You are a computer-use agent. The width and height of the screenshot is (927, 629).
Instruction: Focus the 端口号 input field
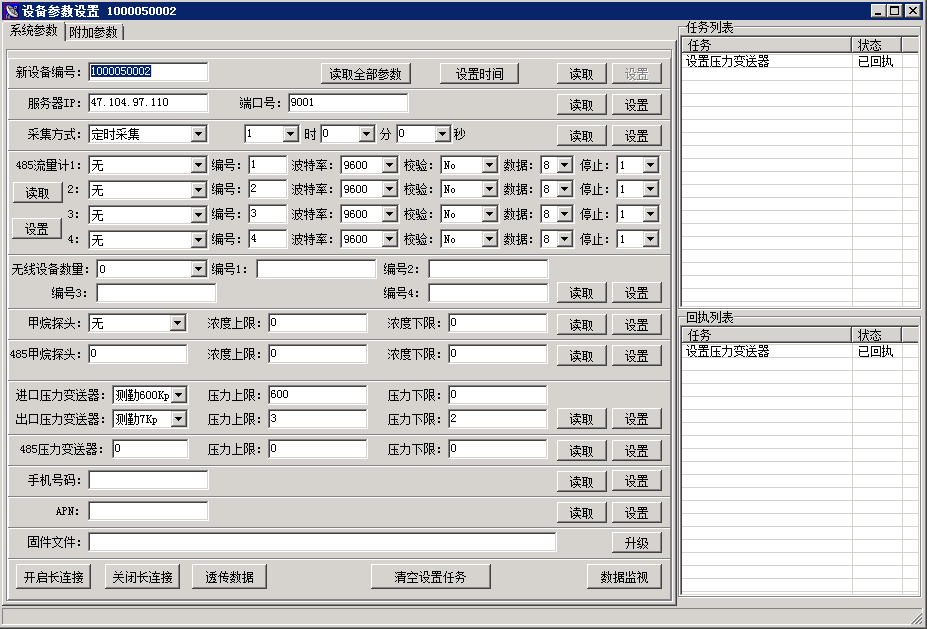(x=347, y=103)
